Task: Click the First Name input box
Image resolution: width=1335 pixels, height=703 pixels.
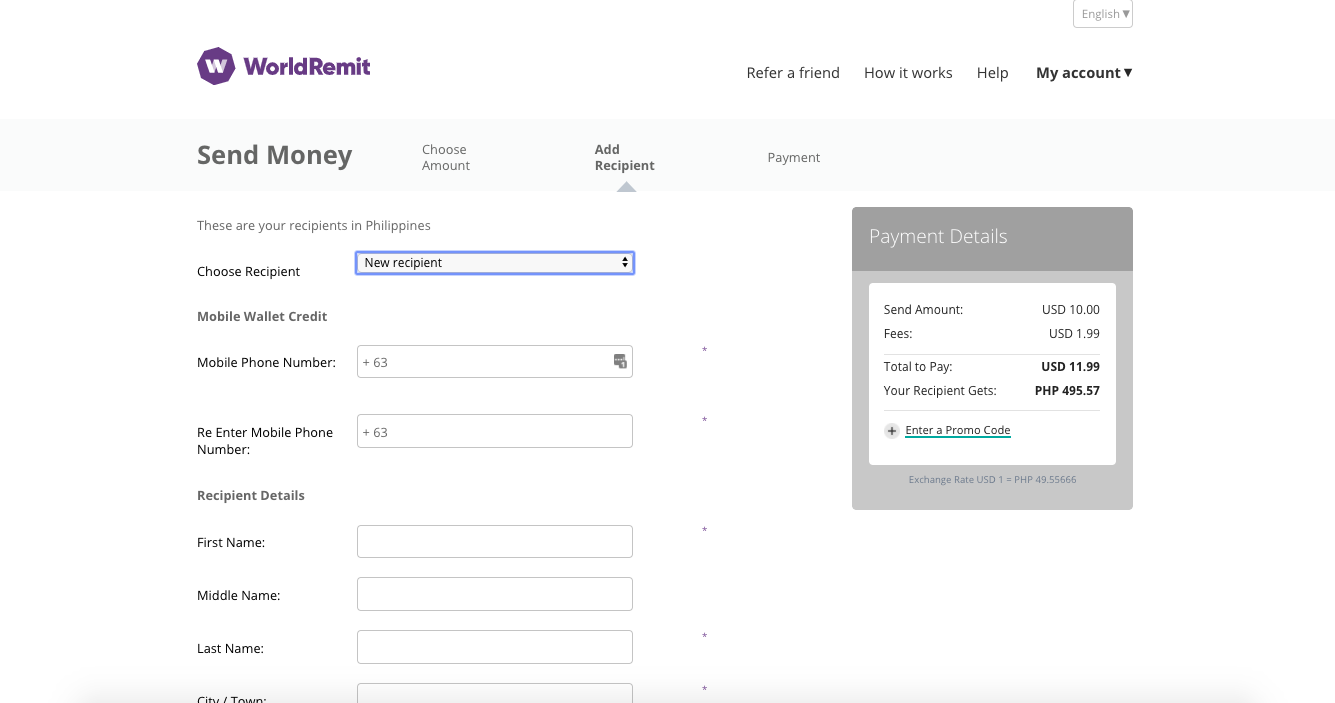Action: (x=495, y=542)
